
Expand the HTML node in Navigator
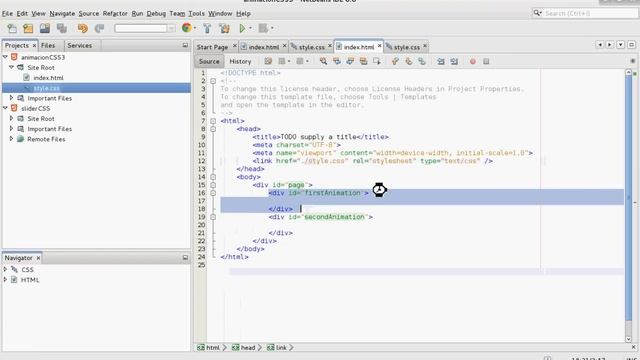click(x=5, y=280)
